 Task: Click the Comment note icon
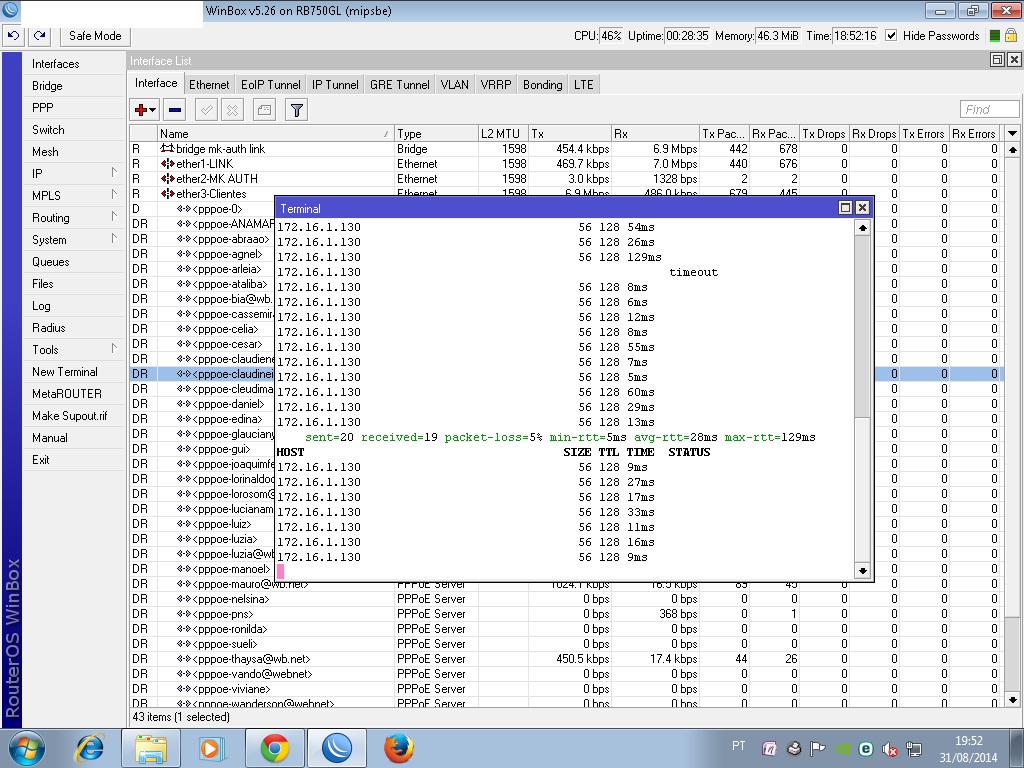pyautogui.click(x=264, y=110)
